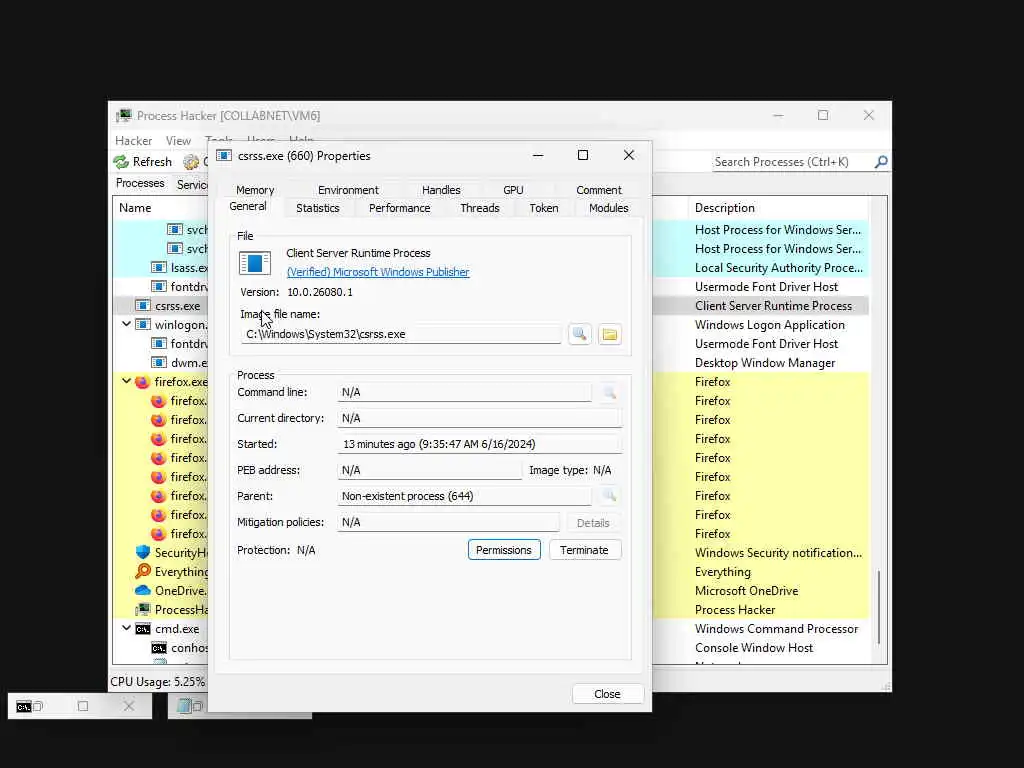Switch to the Modules tab
Screen dimensions: 1024x768
tap(608, 208)
